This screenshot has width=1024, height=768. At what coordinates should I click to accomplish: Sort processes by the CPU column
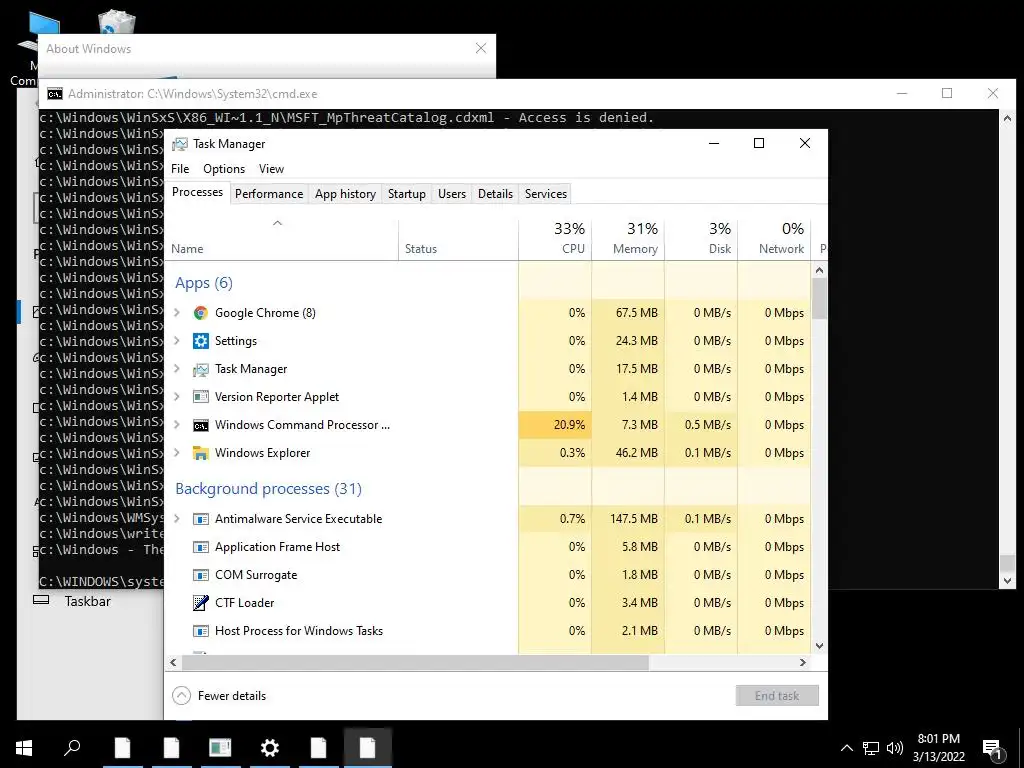pos(555,239)
